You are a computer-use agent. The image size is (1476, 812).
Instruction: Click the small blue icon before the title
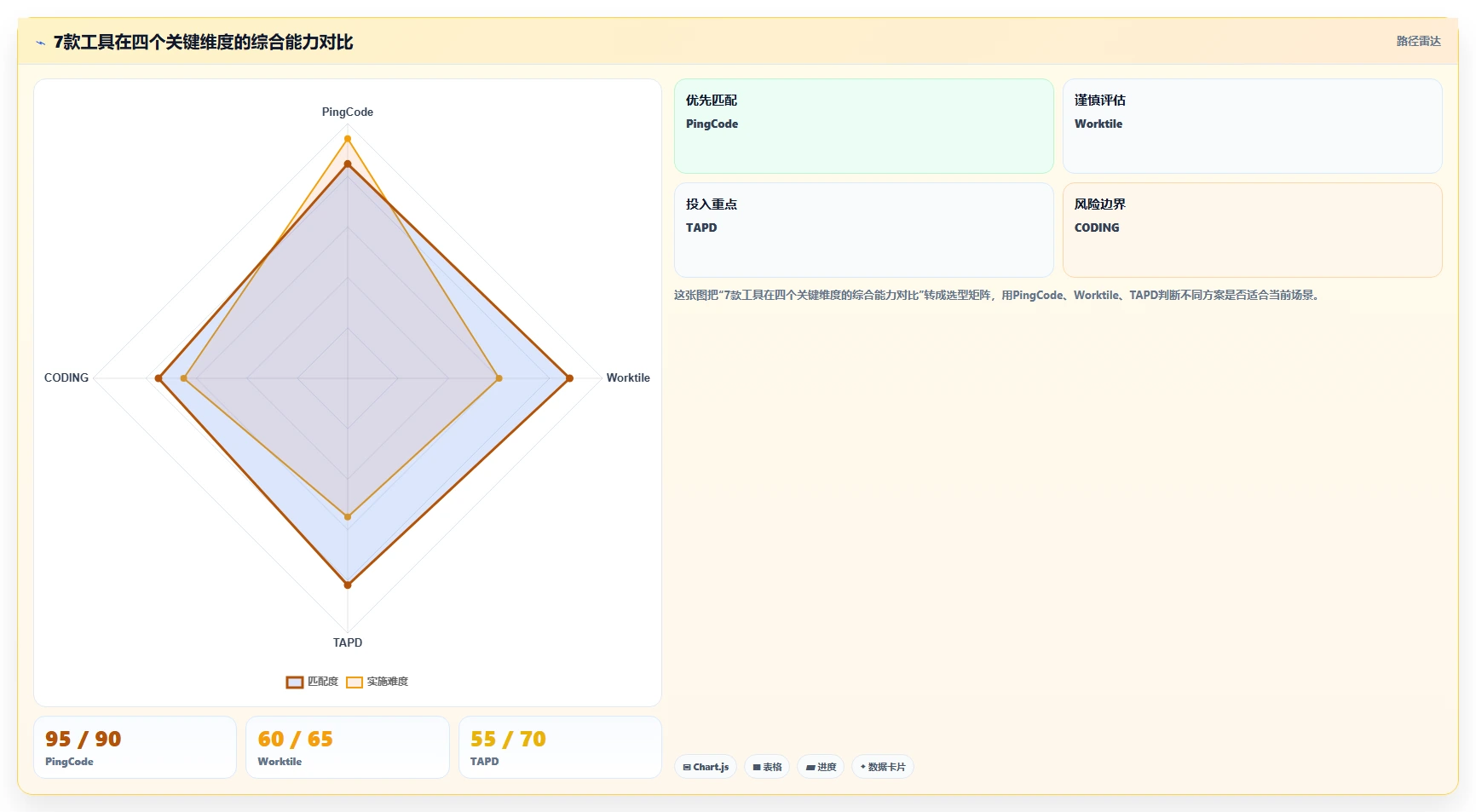click(x=40, y=43)
